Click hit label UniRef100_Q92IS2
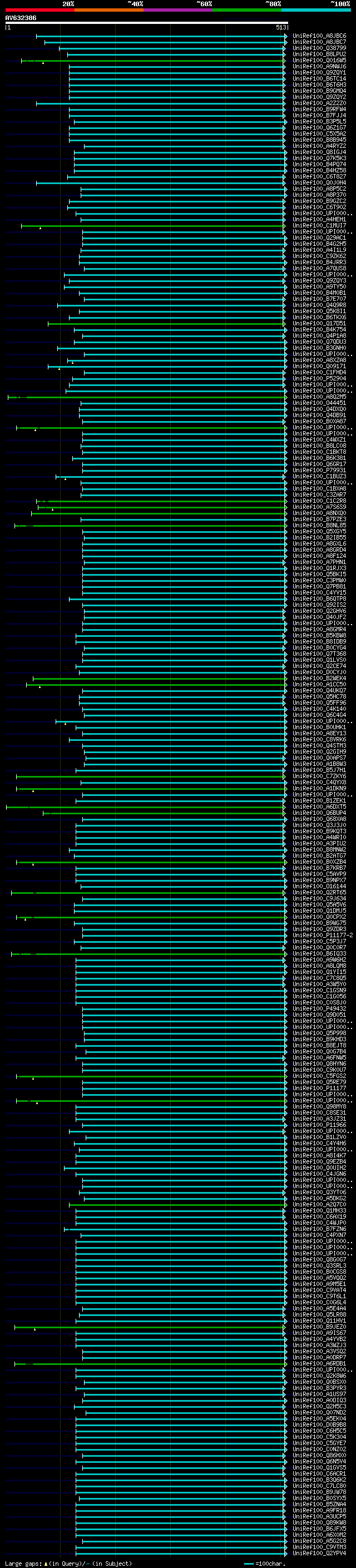This screenshot has width=356, height=1568. tap(319, 605)
